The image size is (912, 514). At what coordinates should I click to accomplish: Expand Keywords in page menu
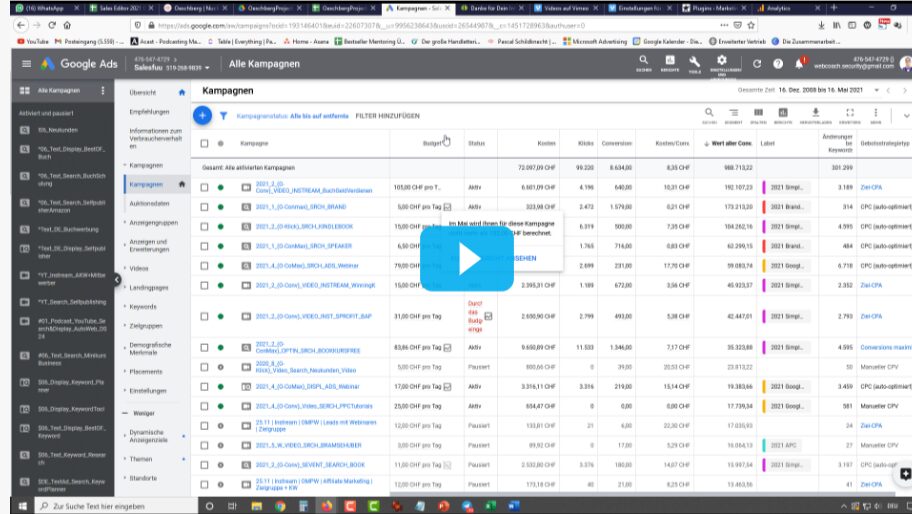pyautogui.click(x=142, y=306)
